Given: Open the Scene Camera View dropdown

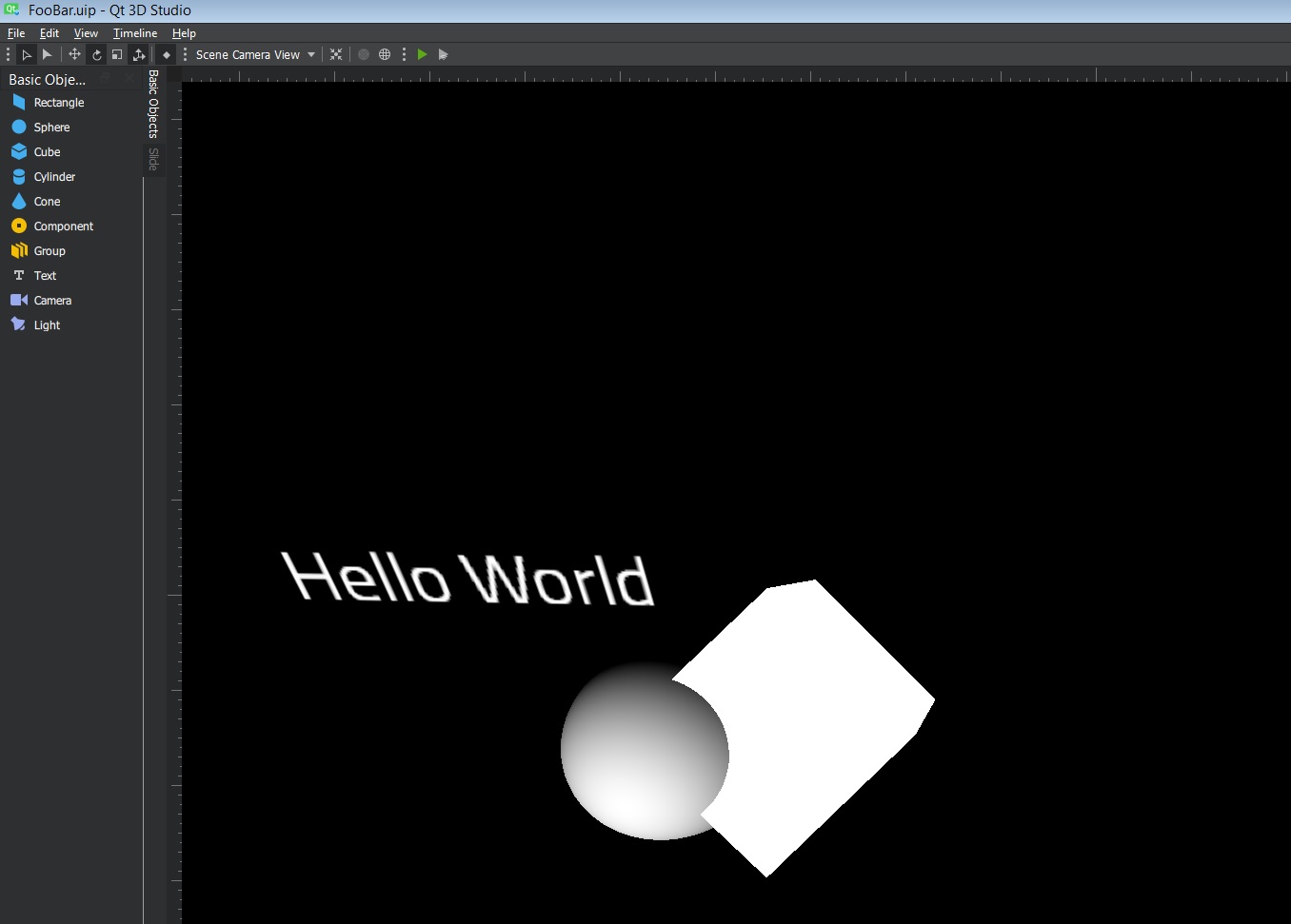Looking at the screenshot, I should click(x=255, y=55).
